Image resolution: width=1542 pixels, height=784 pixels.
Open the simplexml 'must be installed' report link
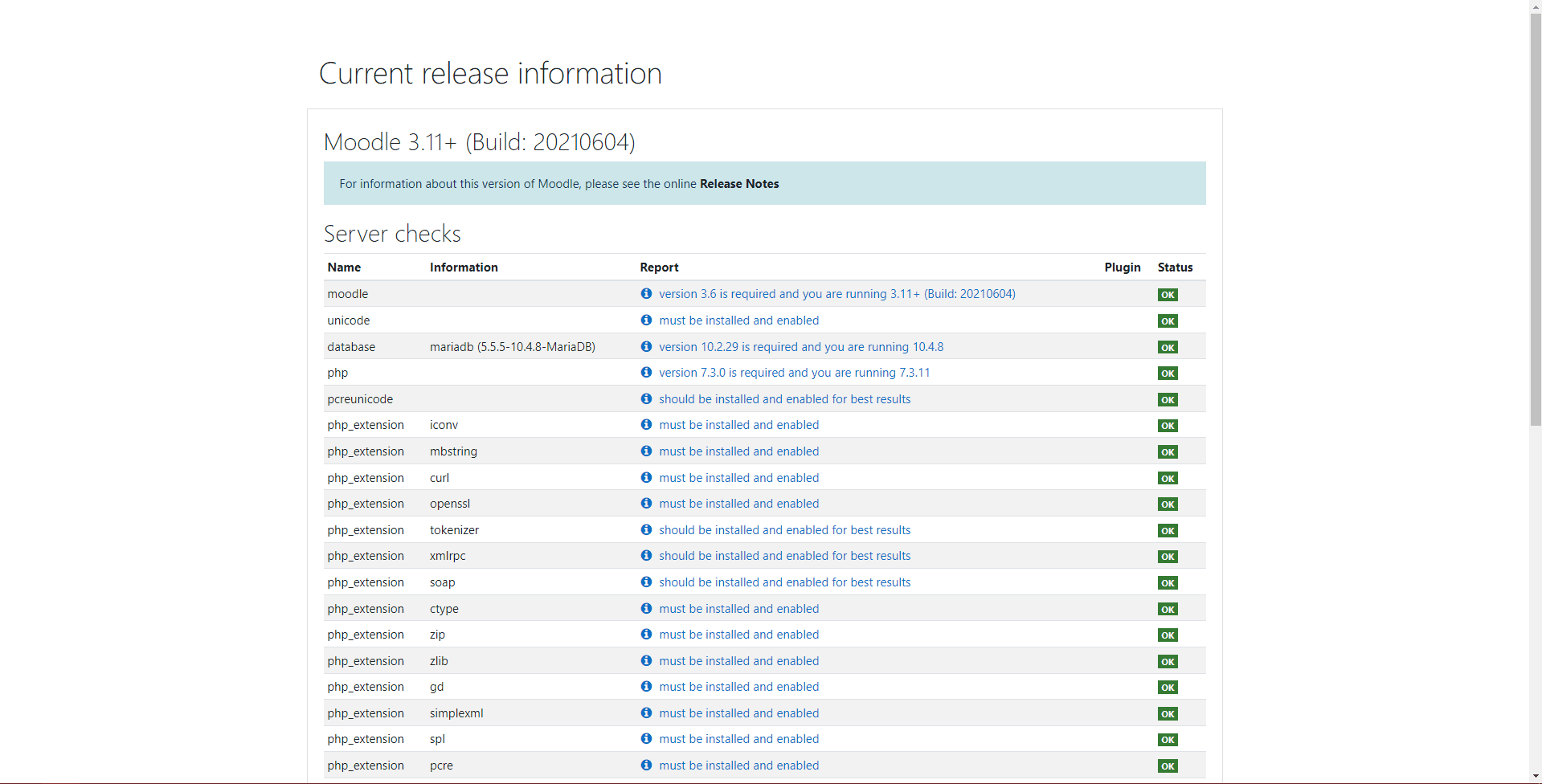point(739,713)
